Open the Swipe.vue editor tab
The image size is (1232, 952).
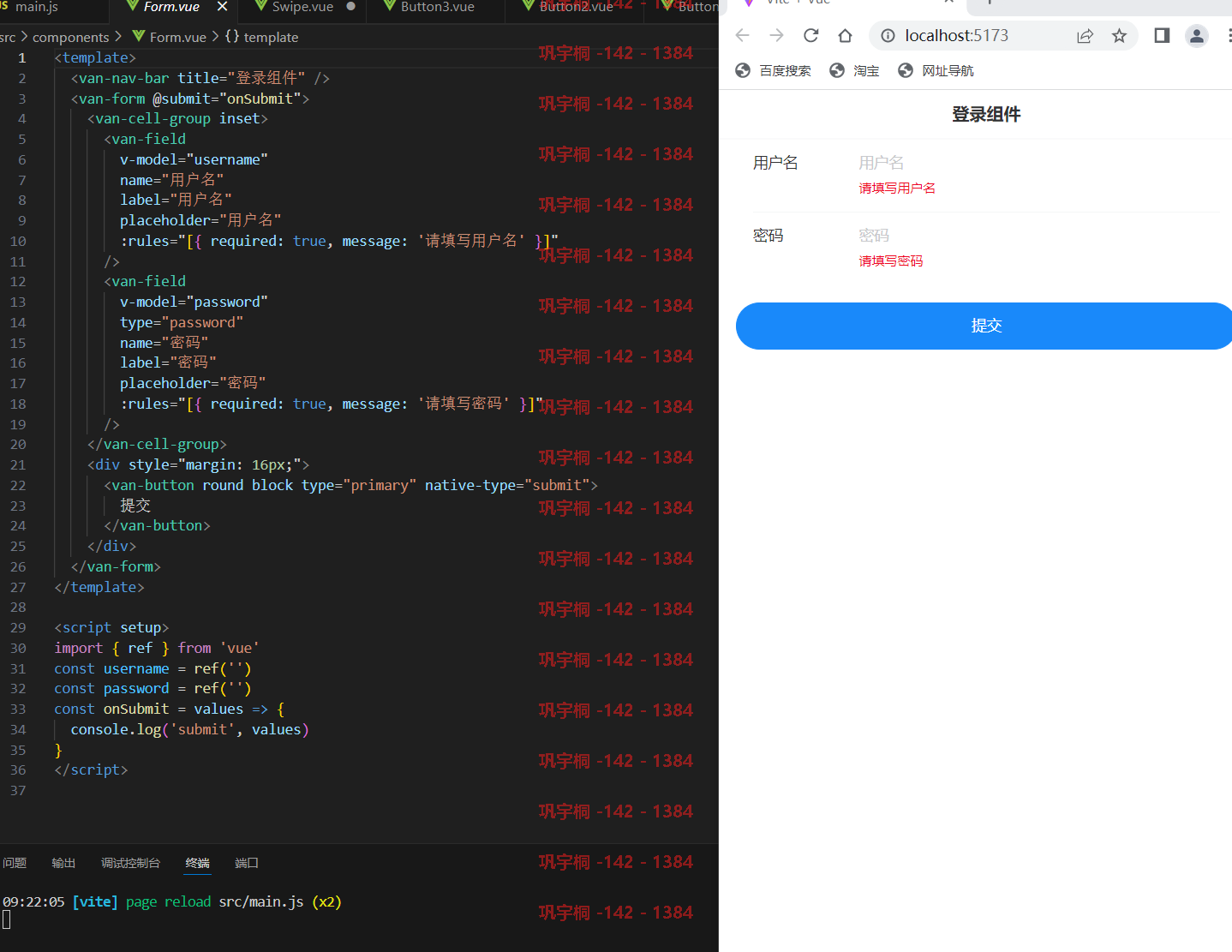coord(302,7)
